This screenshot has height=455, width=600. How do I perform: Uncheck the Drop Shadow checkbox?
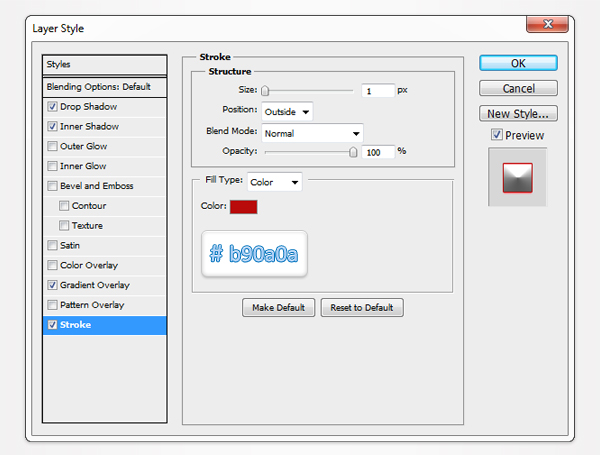click(x=52, y=106)
